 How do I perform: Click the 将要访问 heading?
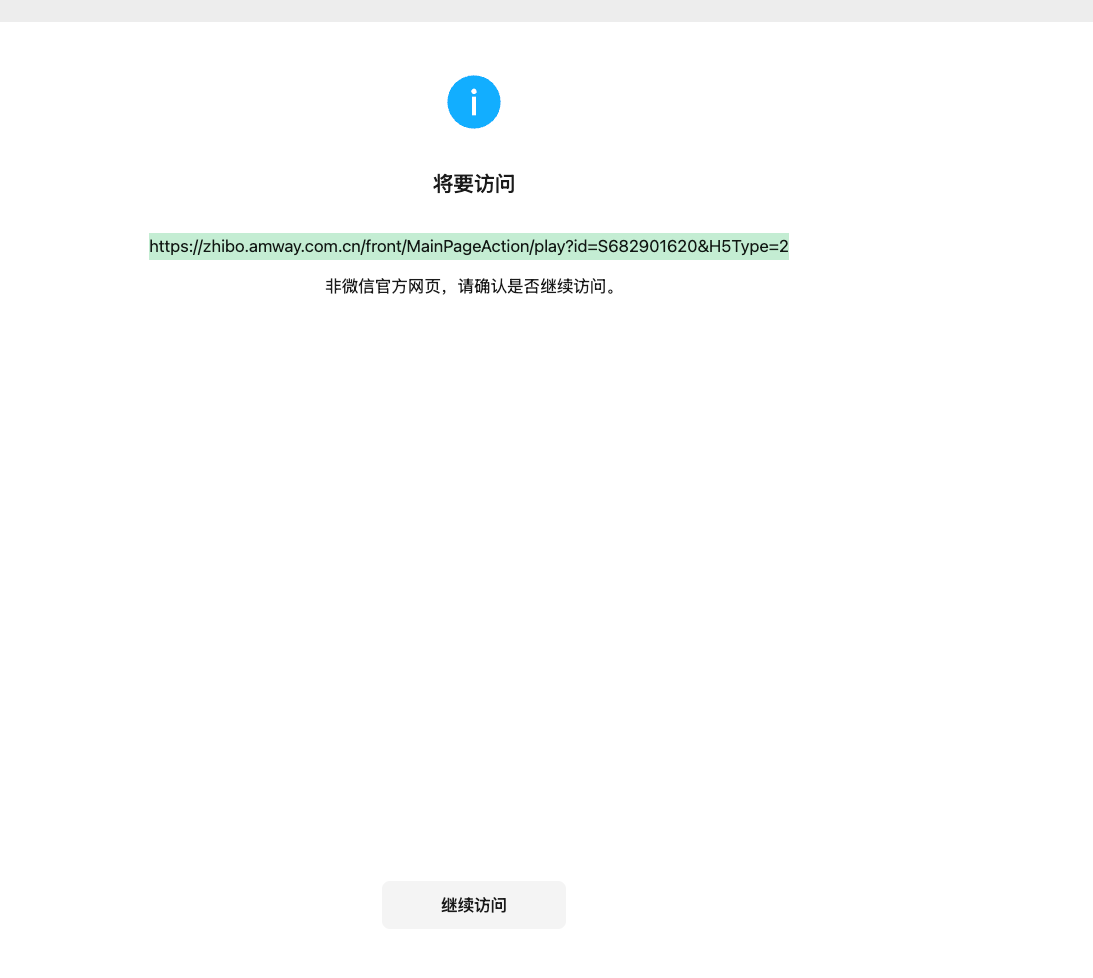click(x=473, y=184)
